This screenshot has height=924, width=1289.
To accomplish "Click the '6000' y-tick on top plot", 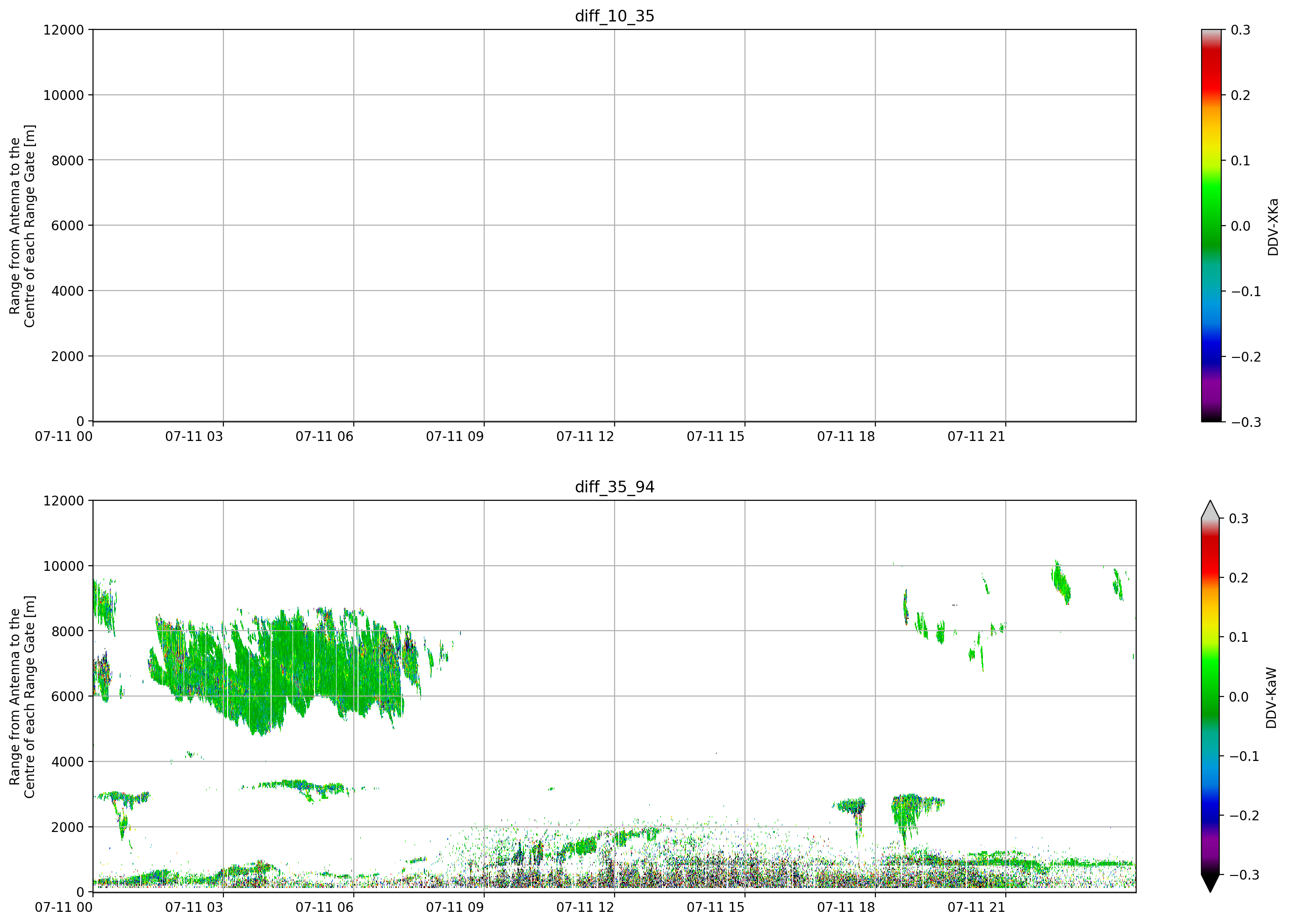I will 68,226.
